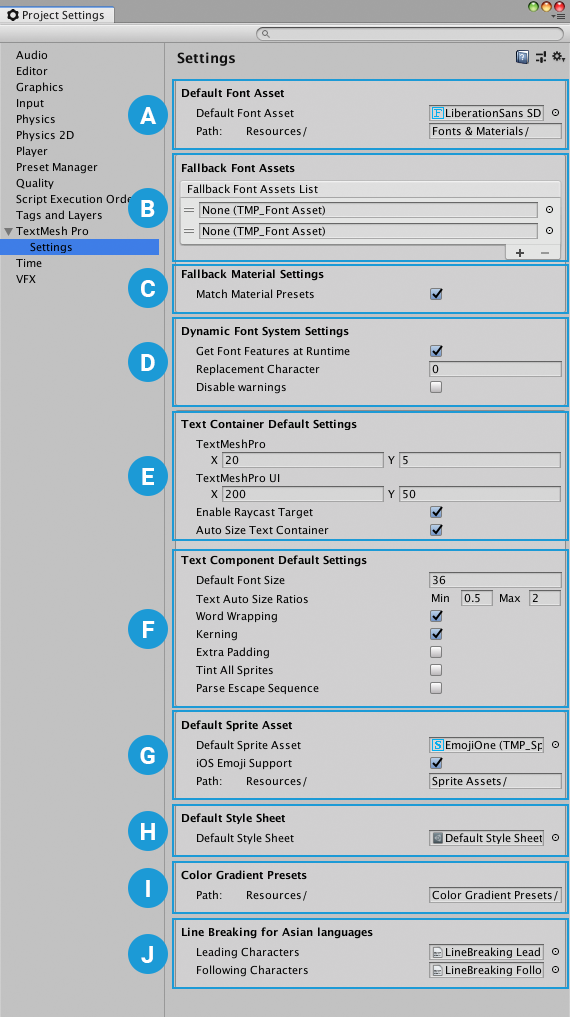Image resolution: width=570 pixels, height=1017 pixels.
Task: Select the Project Settings tab
Action: click(57, 15)
